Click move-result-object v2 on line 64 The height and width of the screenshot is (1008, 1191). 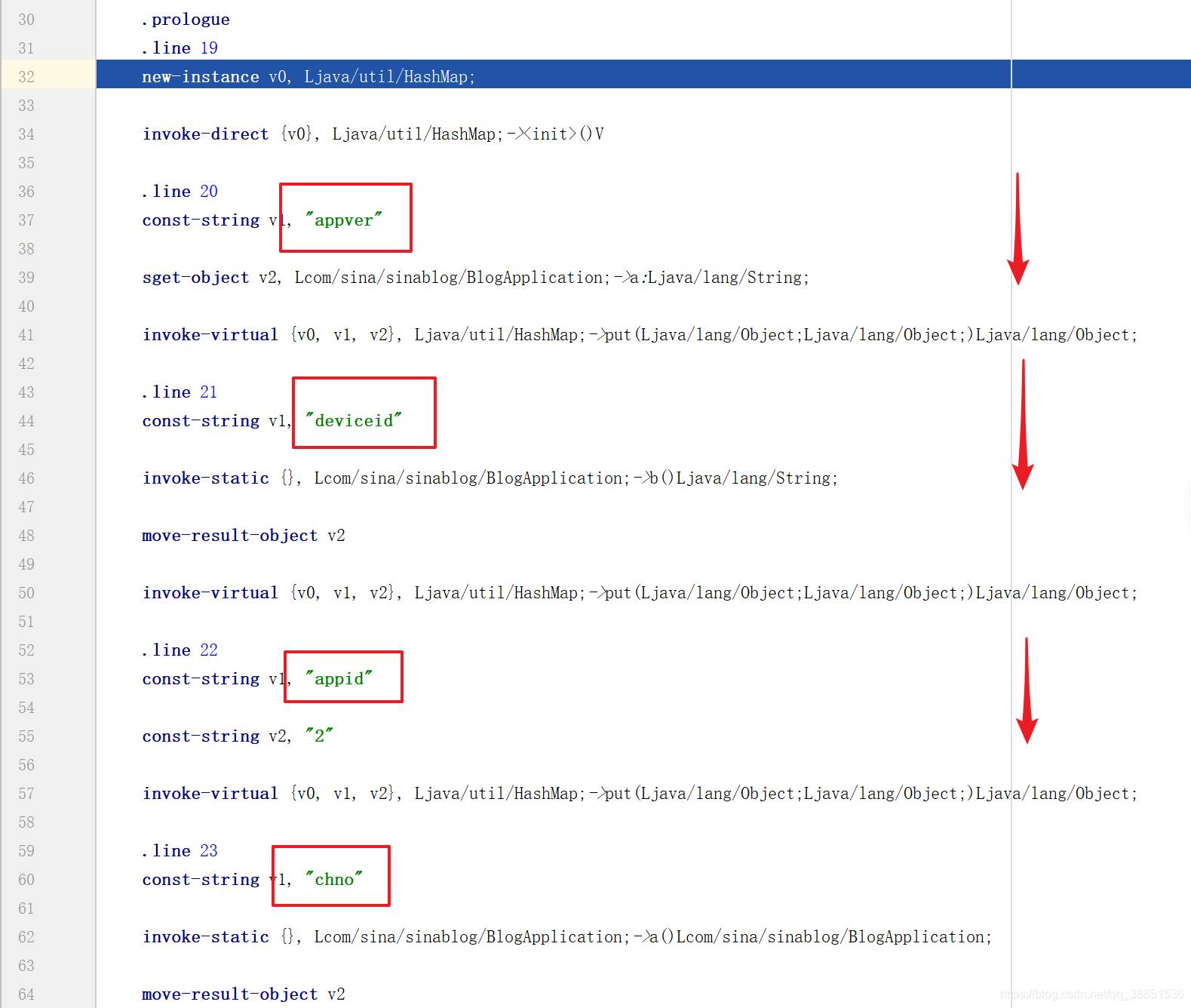pyautogui.click(x=244, y=994)
